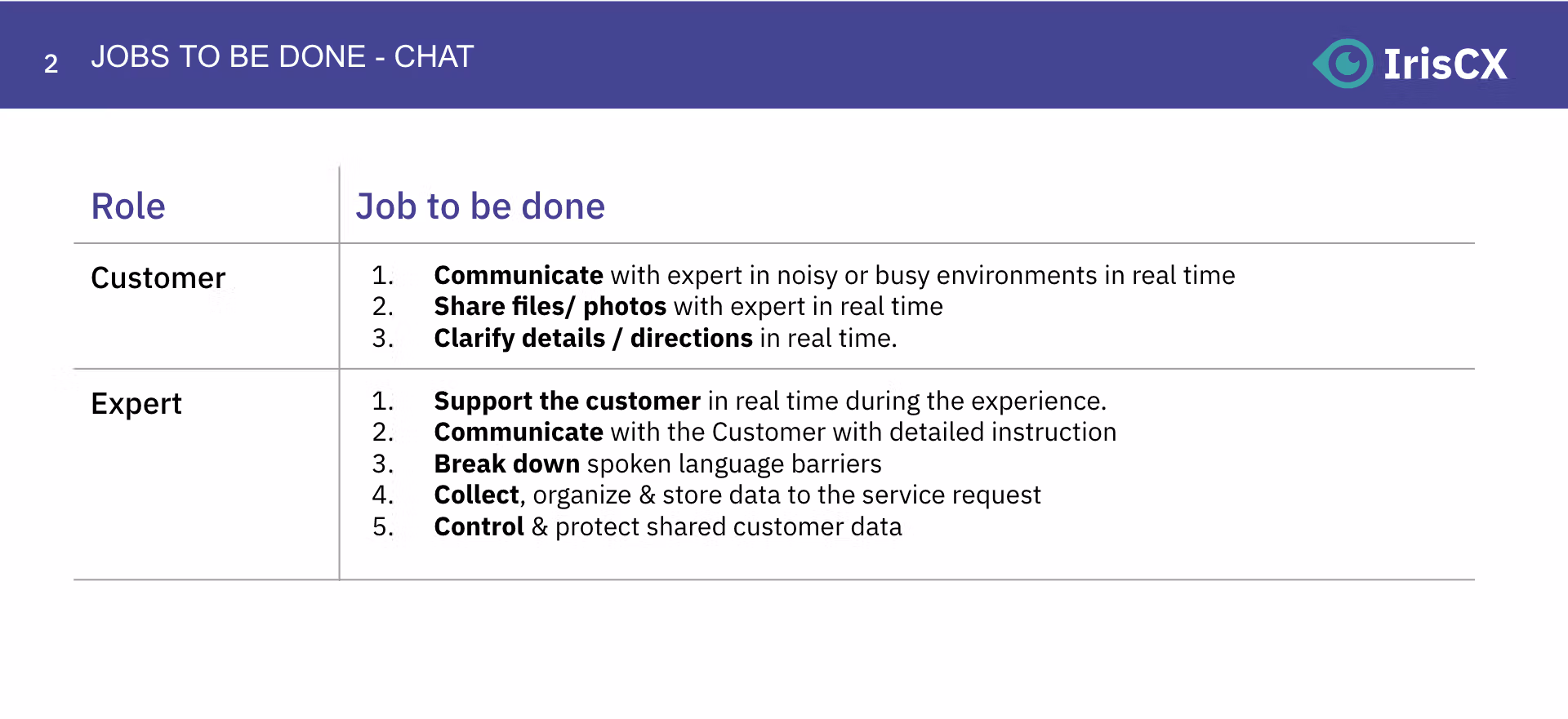Select the slide title 'JOBS TO BE DONE - CHAT'

(x=282, y=56)
